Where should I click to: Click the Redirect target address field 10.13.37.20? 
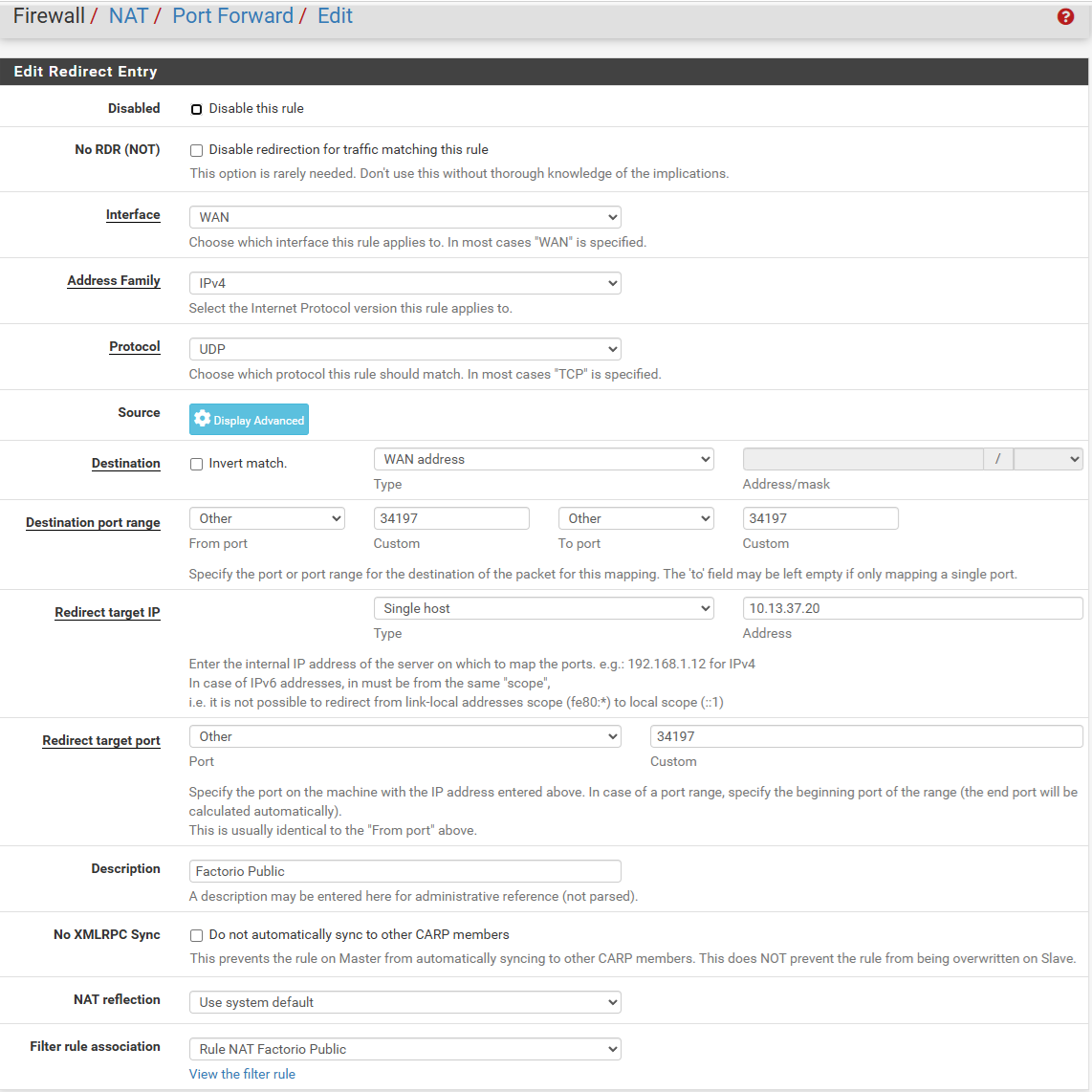click(x=912, y=608)
